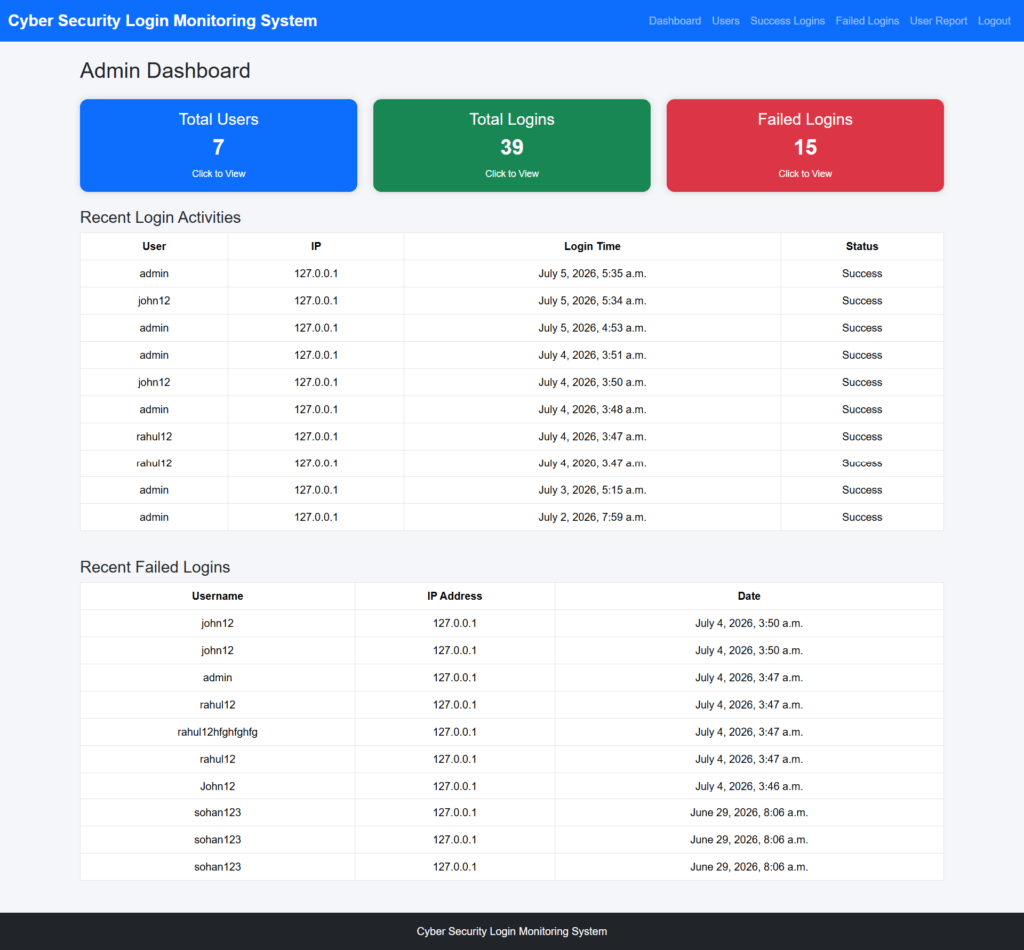Screen dimensions: 1024x950
Task: Click IP 127.0.0.1 in the John12 failed row
Action: (455, 786)
